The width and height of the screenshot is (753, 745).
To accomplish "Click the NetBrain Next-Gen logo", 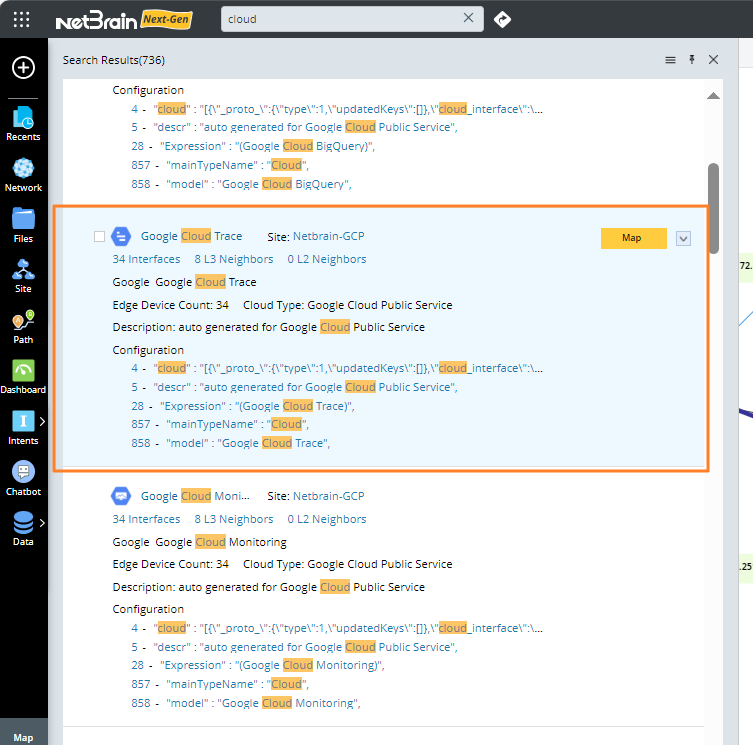I will [124, 20].
